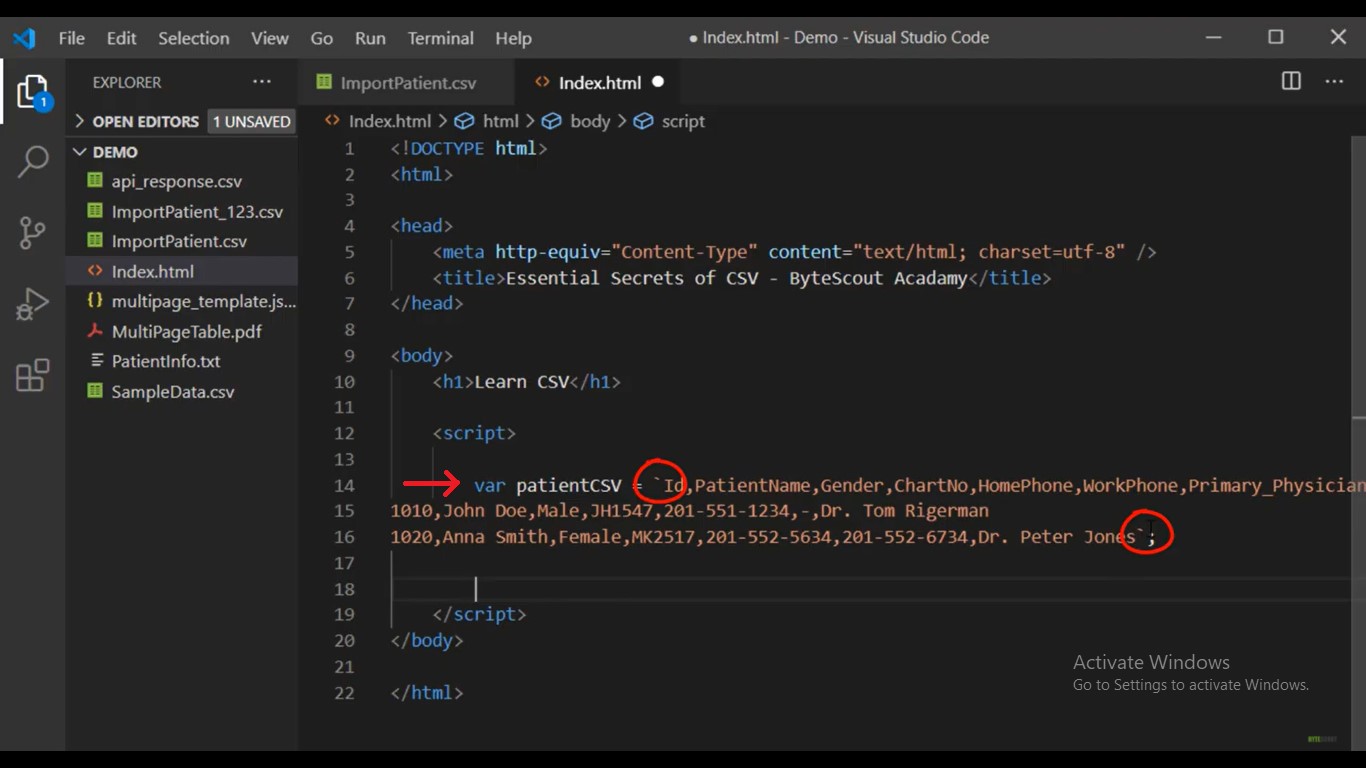Click the 'Learn CSV' heading text
This screenshot has height=768, width=1366.
pos(521,381)
